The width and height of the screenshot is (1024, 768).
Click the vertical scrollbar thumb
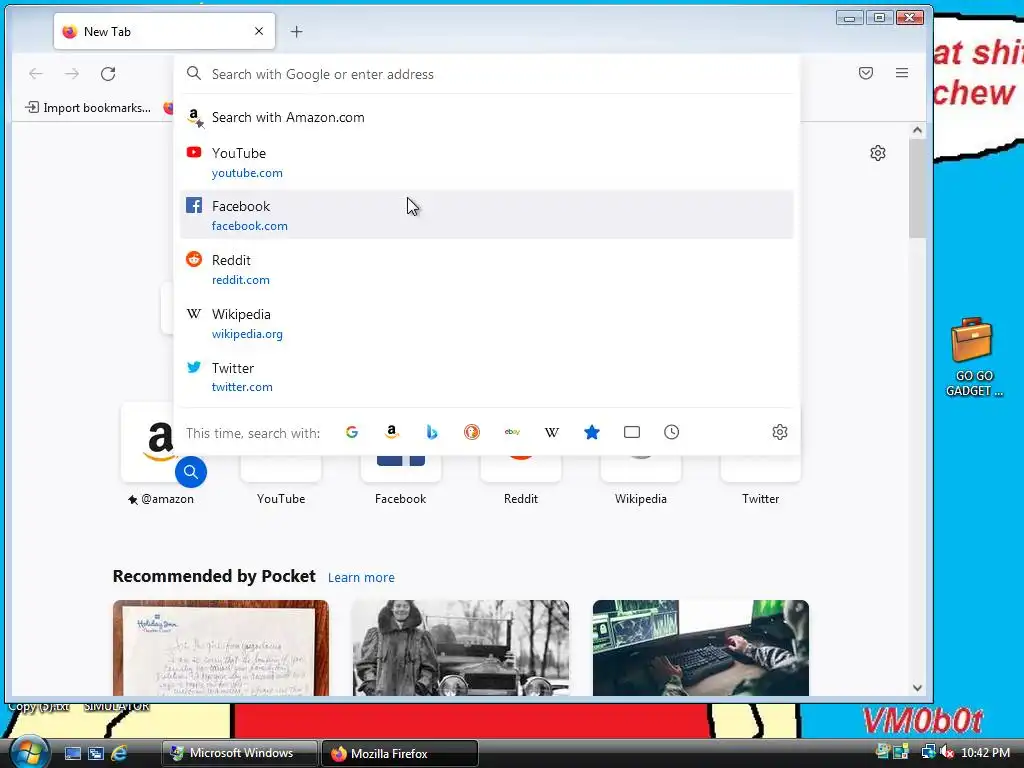tap(917, 188)
